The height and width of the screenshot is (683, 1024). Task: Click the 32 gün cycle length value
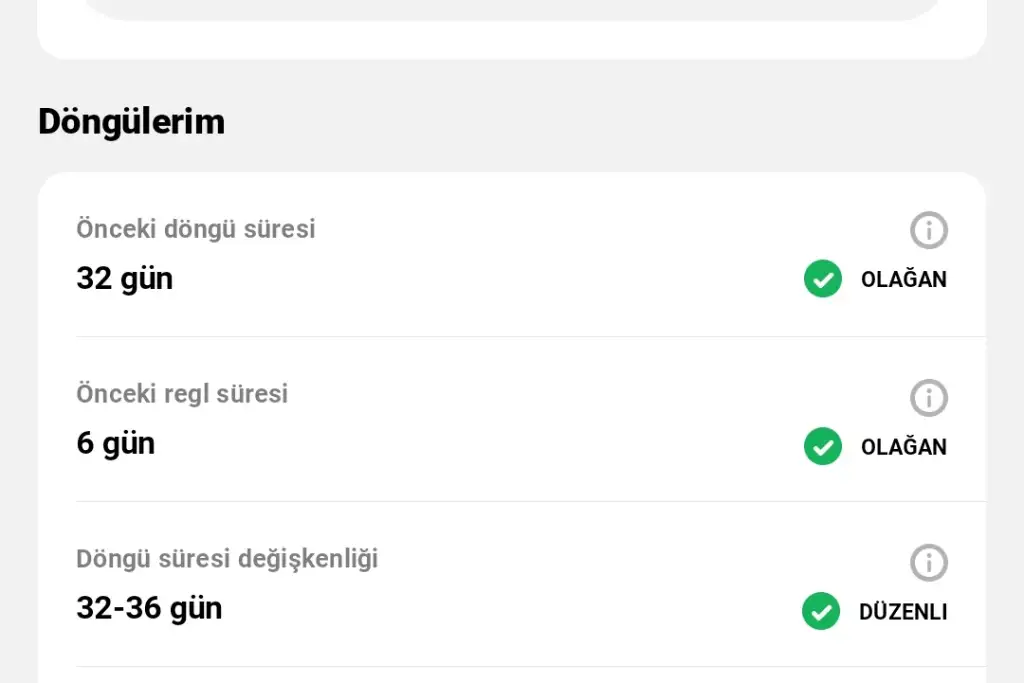pos(125,279)
